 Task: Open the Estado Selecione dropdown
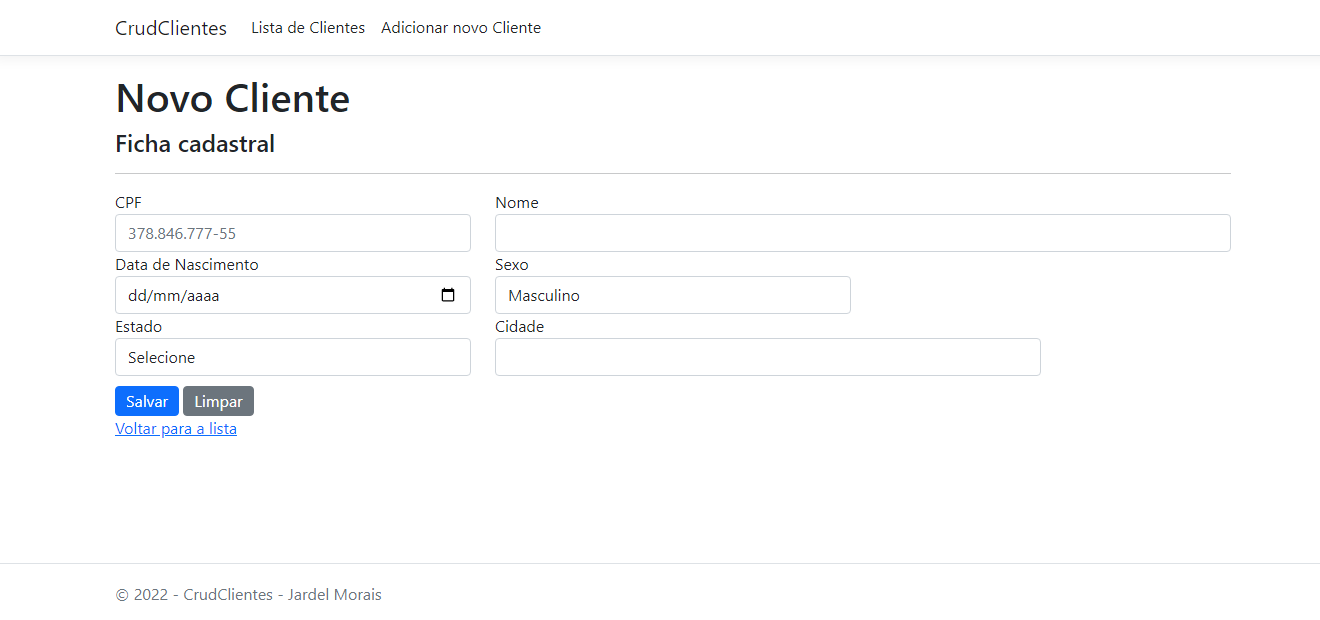click(292, 357)
